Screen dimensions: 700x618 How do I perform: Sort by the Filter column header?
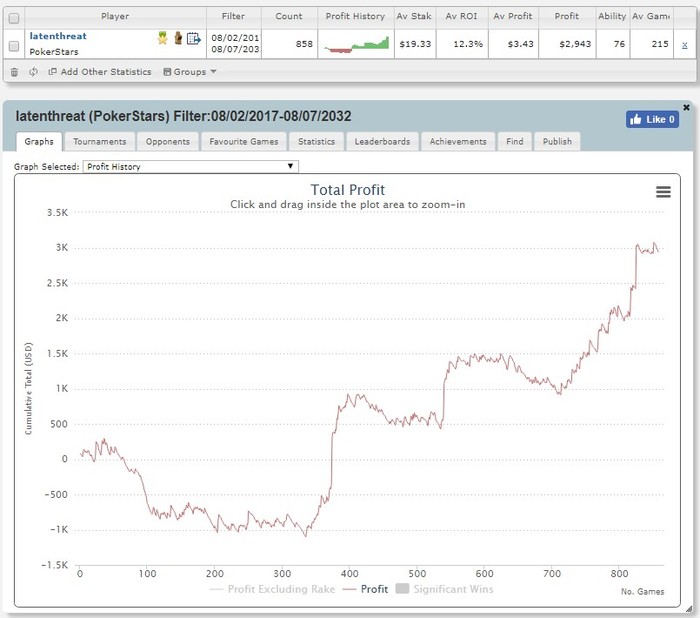tap(233, 17)
